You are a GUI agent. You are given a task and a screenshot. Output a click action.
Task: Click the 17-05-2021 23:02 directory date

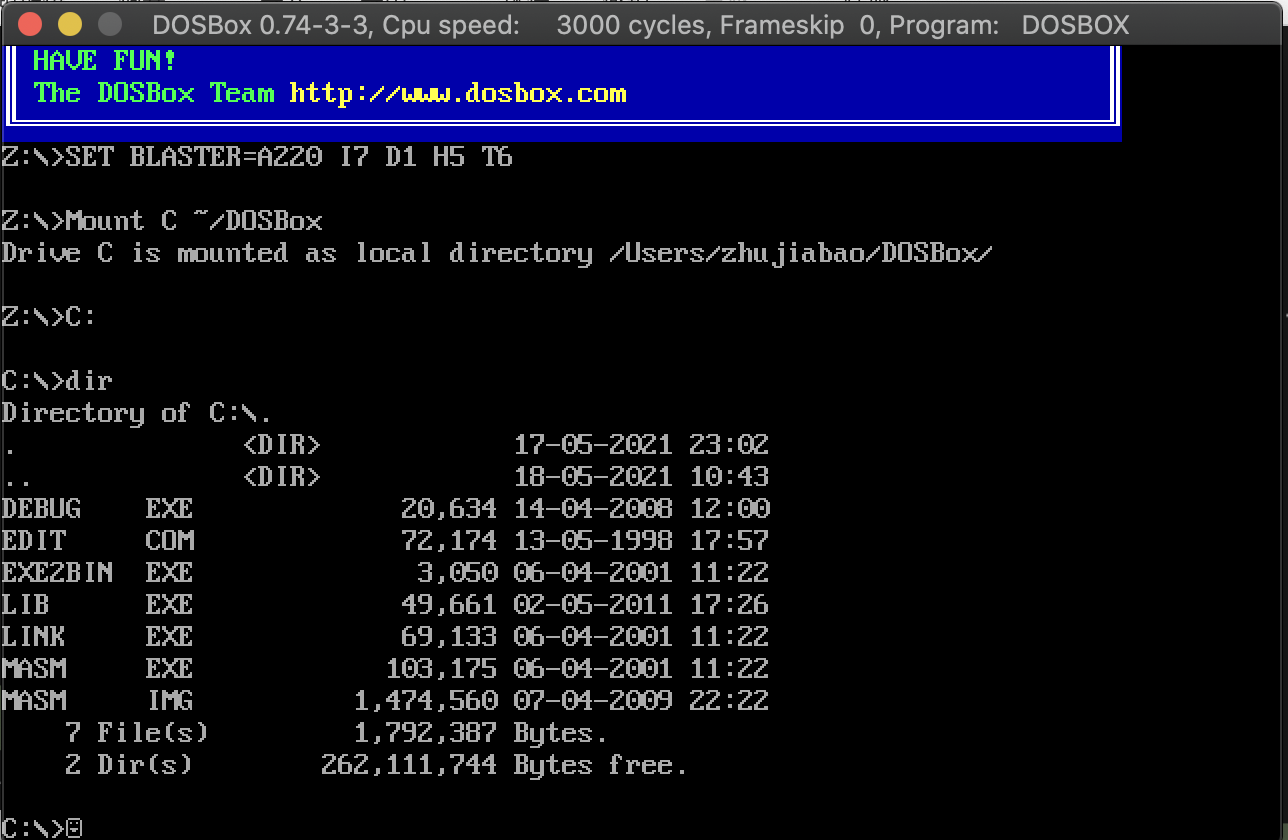pyautogui.click(x=641, y=445)
